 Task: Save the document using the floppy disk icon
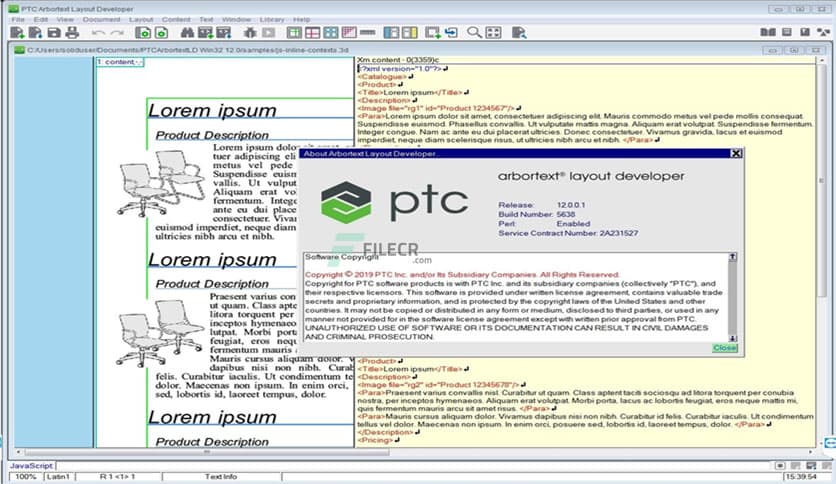coord(54,33)
